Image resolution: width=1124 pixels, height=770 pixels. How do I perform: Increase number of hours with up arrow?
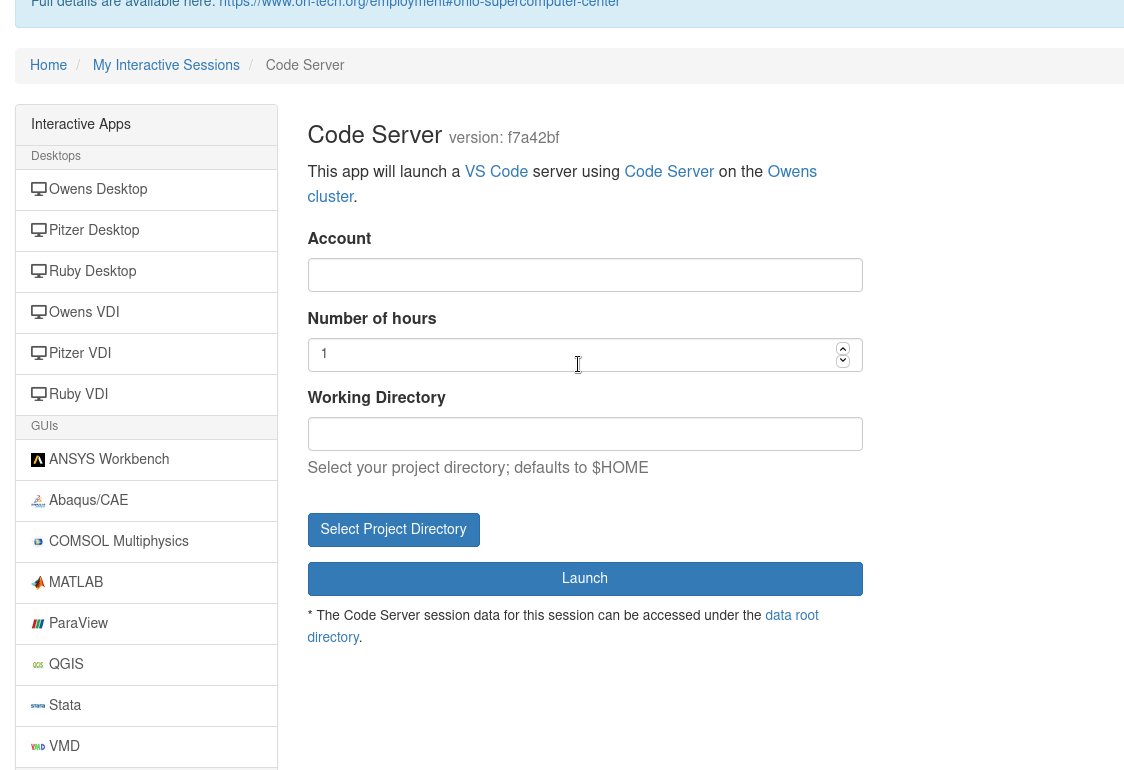(x=843, y=349)
